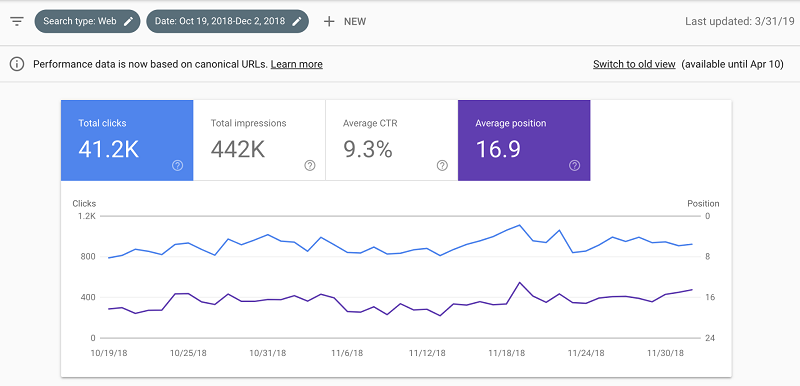
Task: Open the Date: Oct 19, 2018-Dec 2, 2018 chip
Action: 228,21
